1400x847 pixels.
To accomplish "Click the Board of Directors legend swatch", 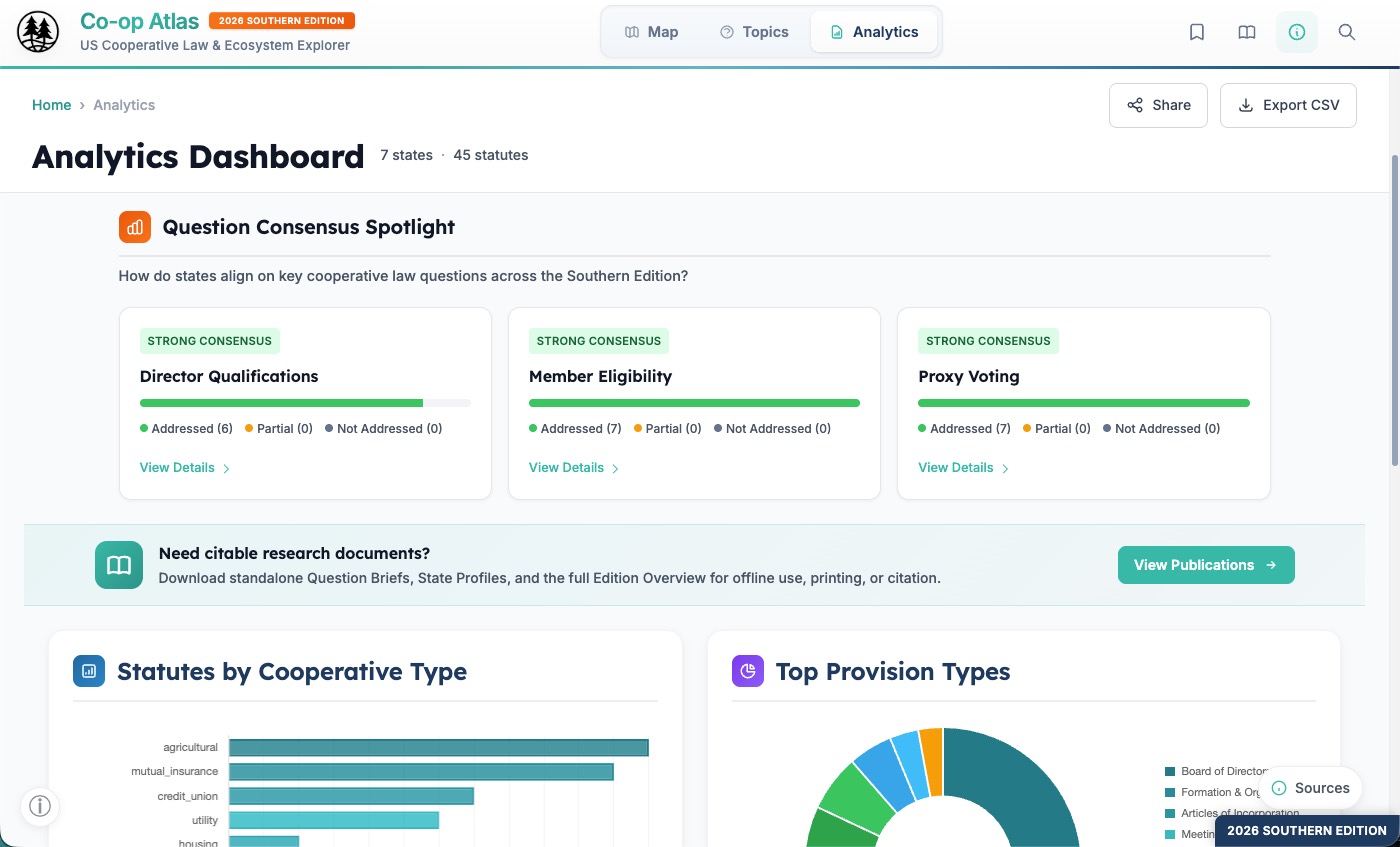I will tap(1170, 771).
